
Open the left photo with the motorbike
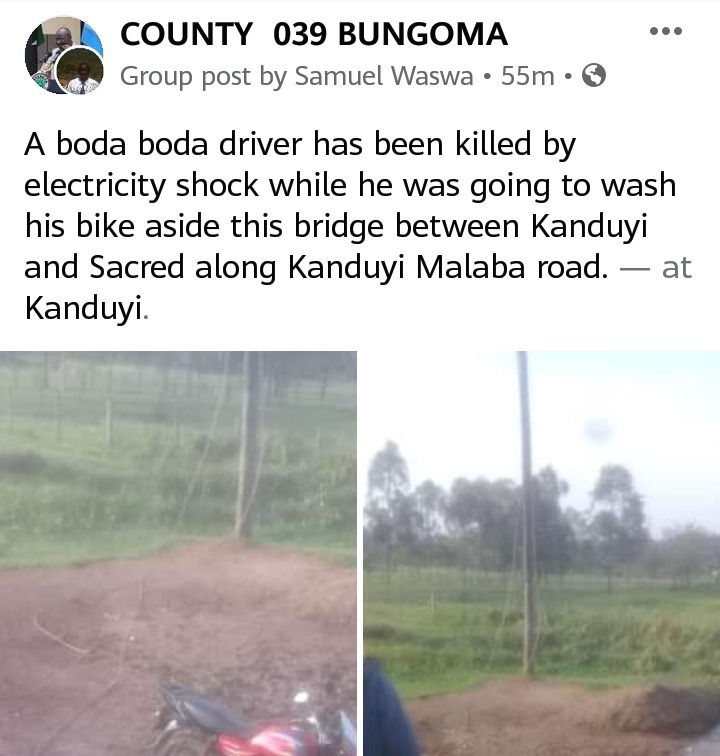(x=178, y=554)
